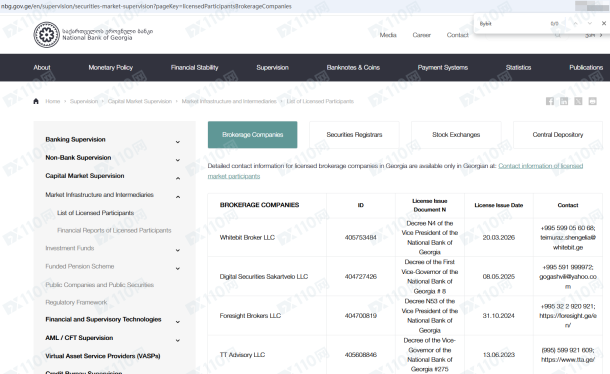Click the BROKERAGE COMPANIES column header
610x374 pixels.
click(259, 205)
